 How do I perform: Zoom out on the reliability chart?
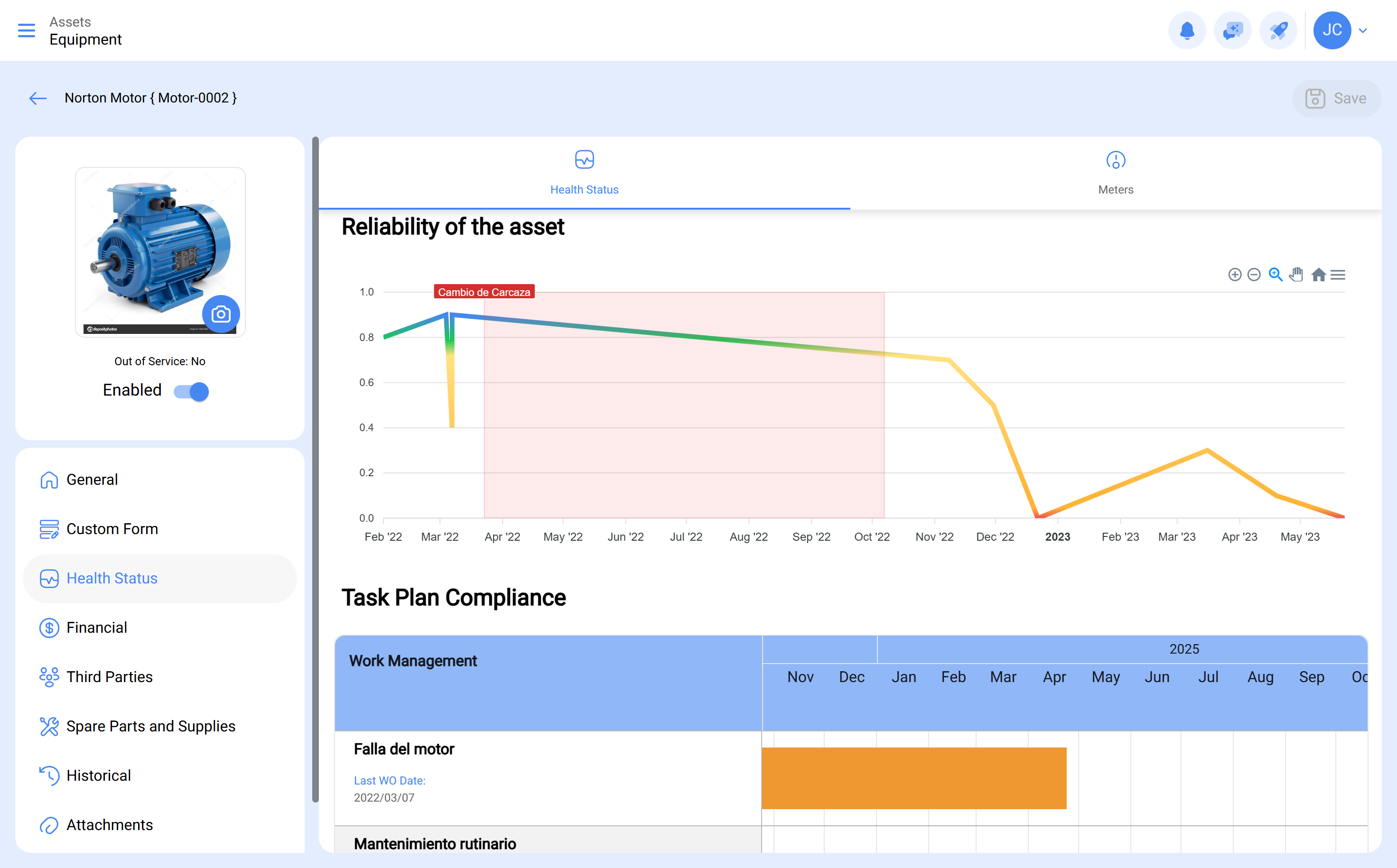(x=1255, y=275)
